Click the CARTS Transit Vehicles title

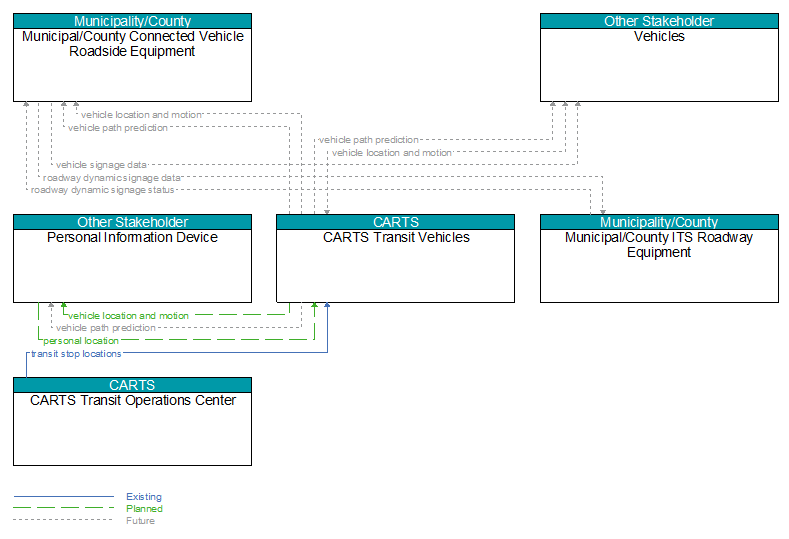(396, 238)
